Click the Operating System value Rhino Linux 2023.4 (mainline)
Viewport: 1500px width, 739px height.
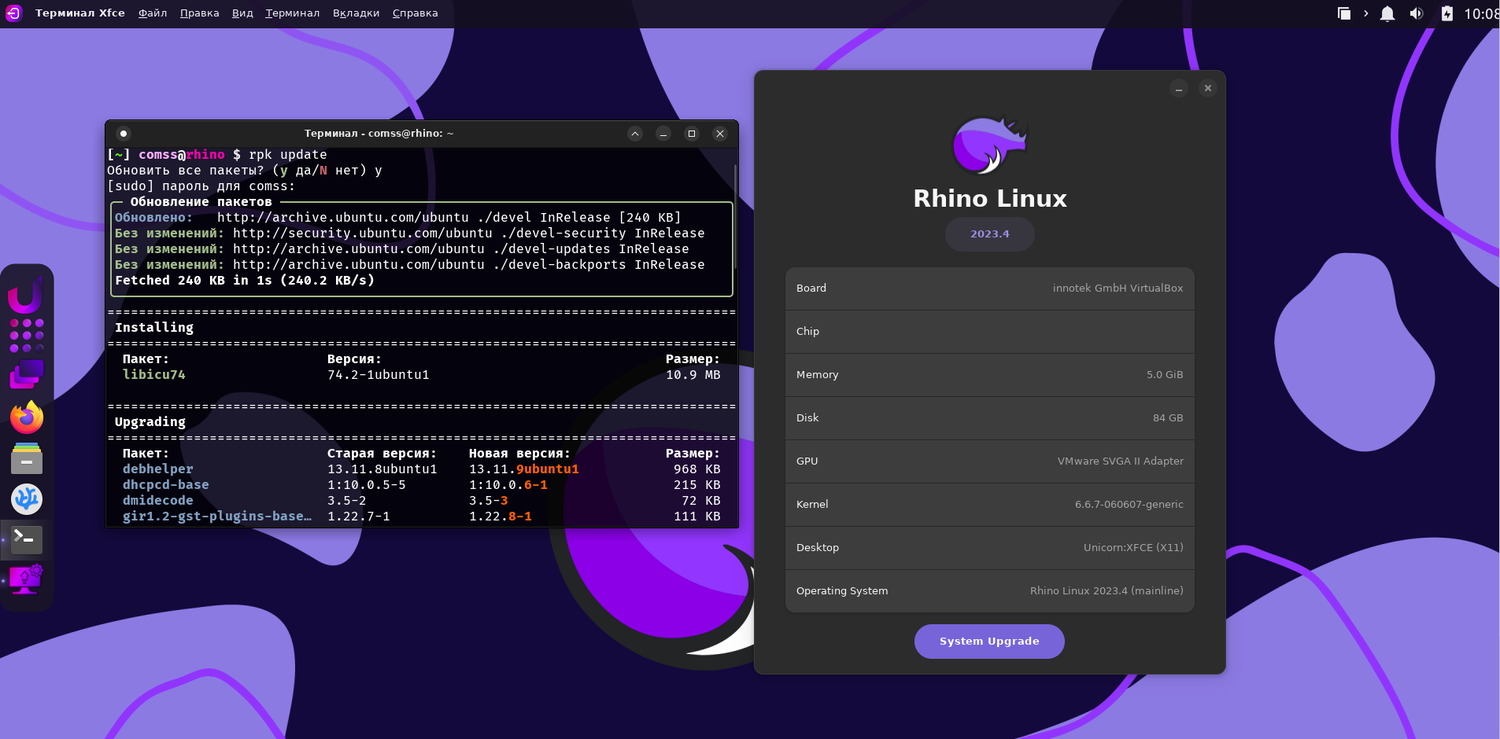1107,591
